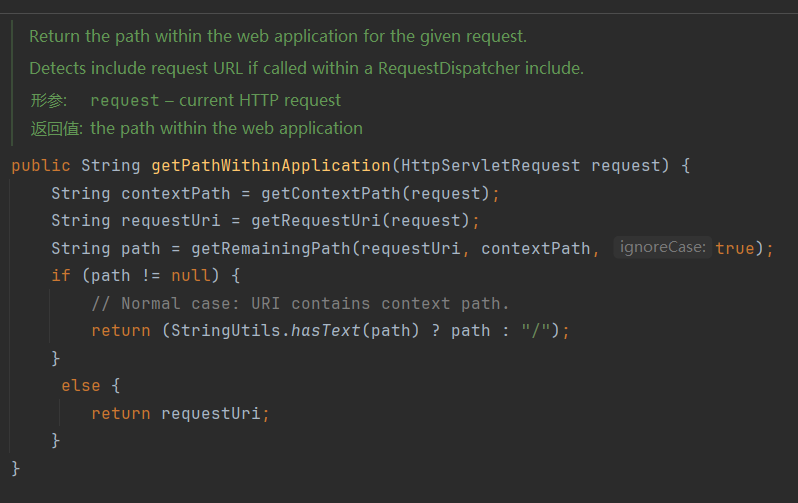This screenshot has height=503, width=798.
Task: Click the public keyword
Action: 41,165
